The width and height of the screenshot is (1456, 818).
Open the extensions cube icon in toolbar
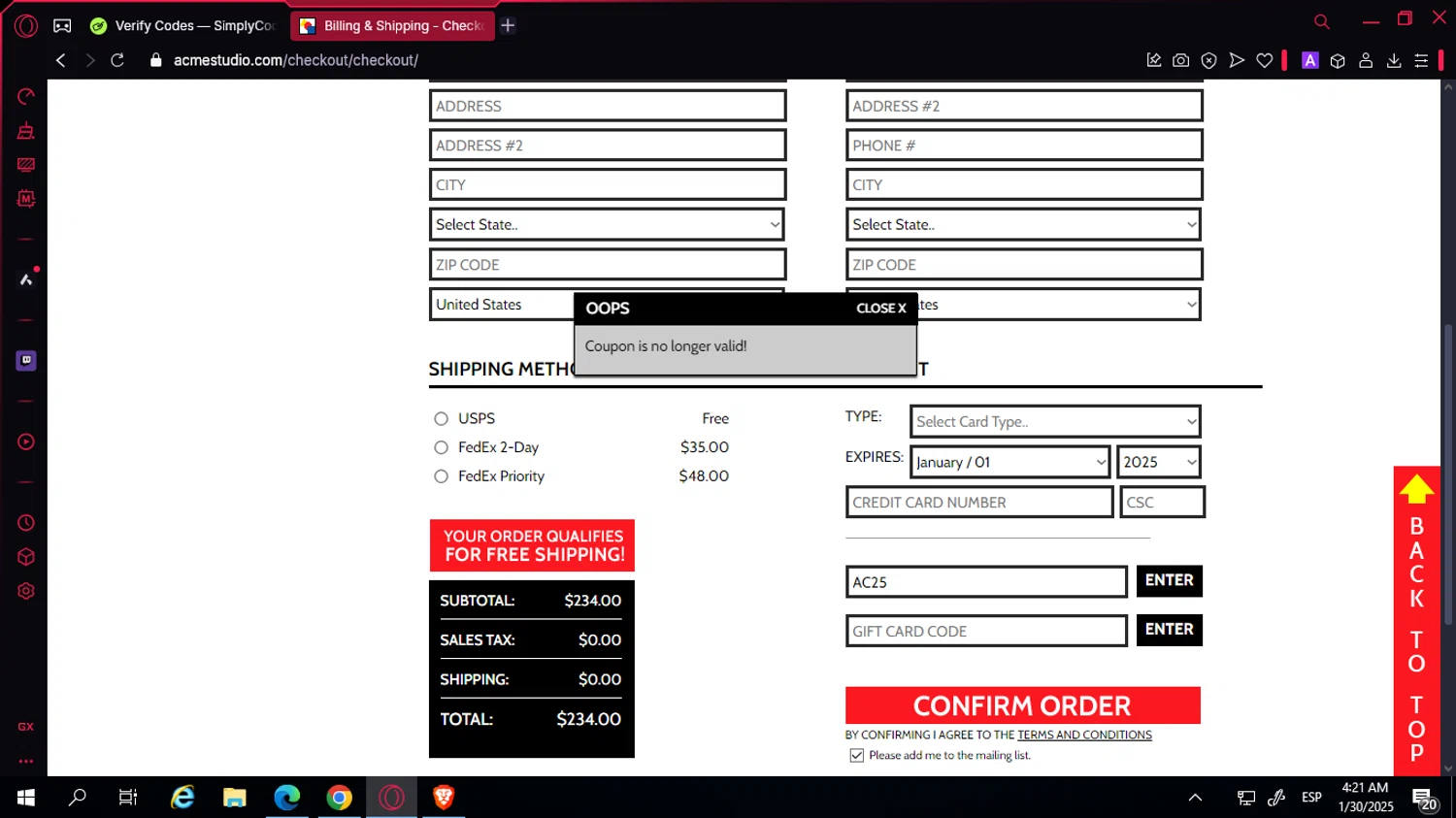(x=1338, y=60)
